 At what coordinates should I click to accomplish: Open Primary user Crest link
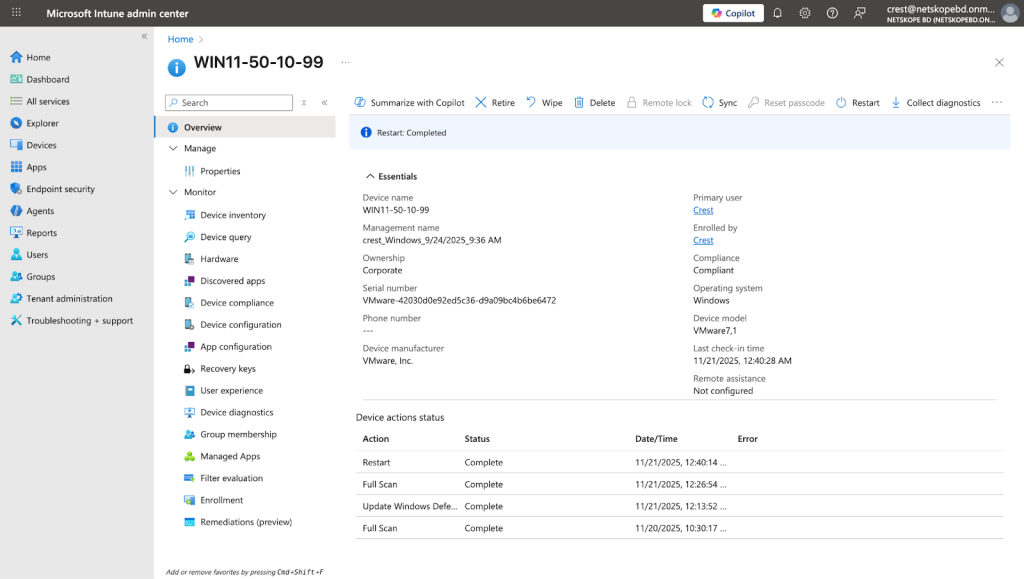[x=703, y=210]
